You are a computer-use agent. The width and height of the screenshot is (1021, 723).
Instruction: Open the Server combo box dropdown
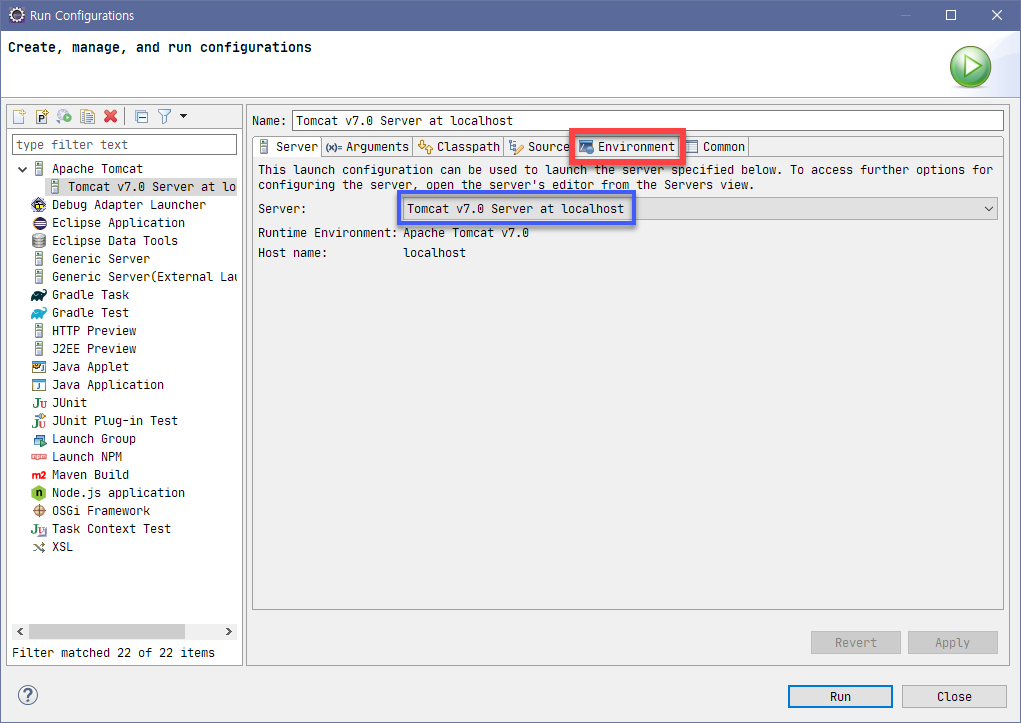[x=988, y=209]
